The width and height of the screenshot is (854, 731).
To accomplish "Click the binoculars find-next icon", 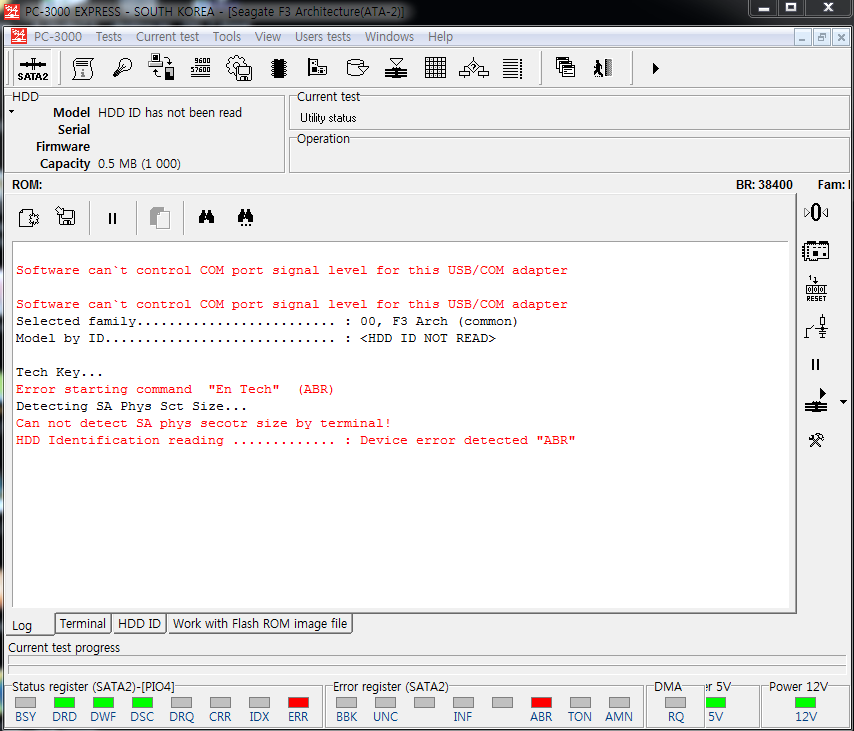I will pos(246,218).
